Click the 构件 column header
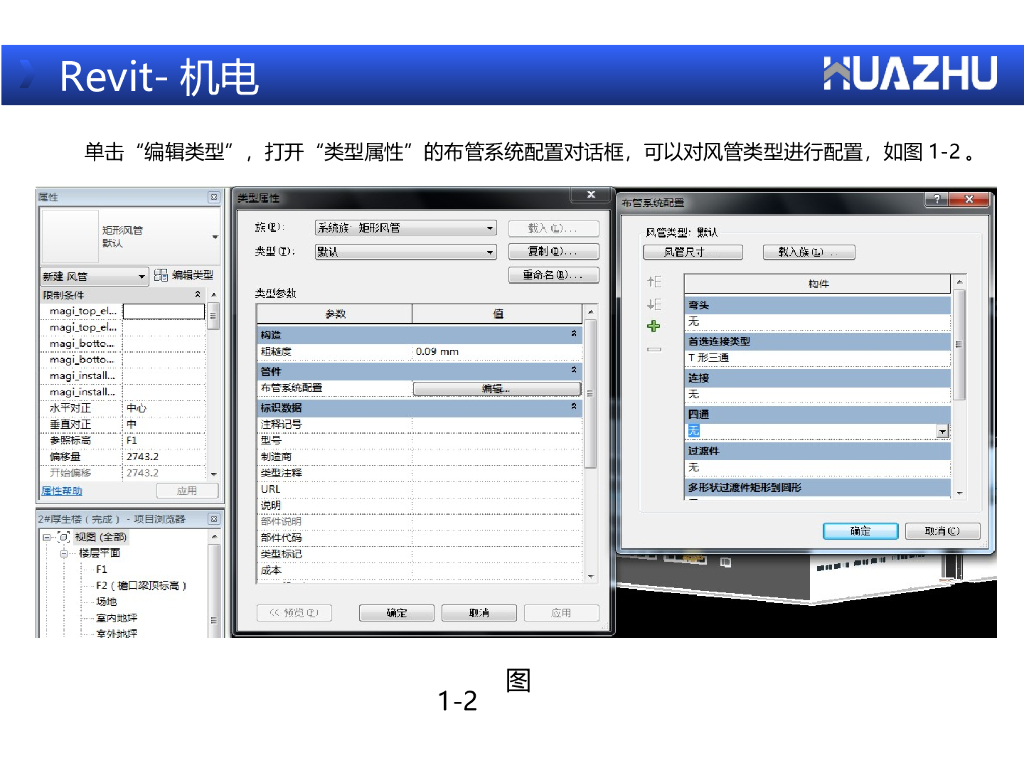This screenshot has height=768, width=1024. coord(818,284)
